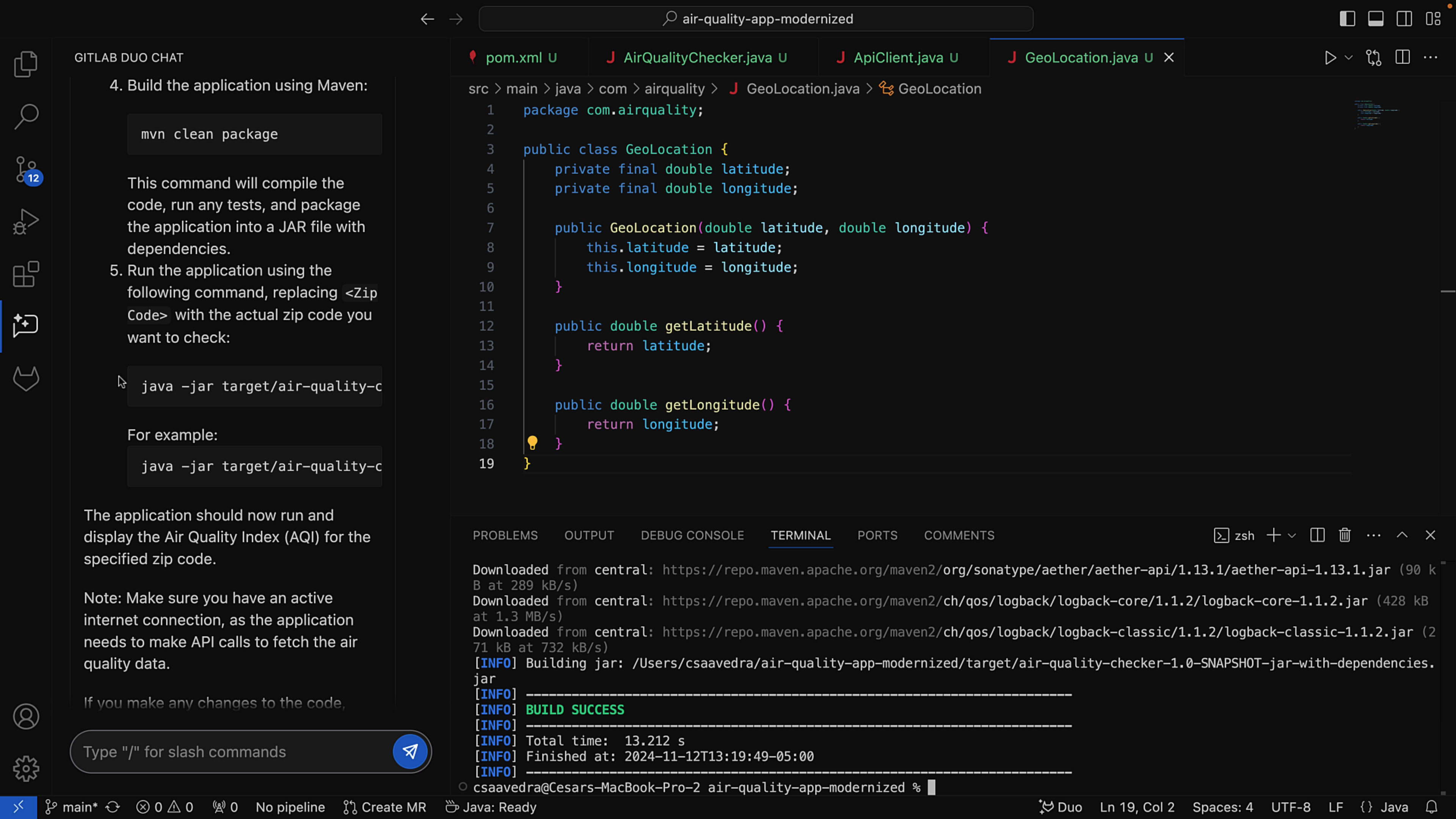The height and width of the screenshot is (819, 1456).
Task: Synchronize changes icon in status bar
Action: coord(113,807)
